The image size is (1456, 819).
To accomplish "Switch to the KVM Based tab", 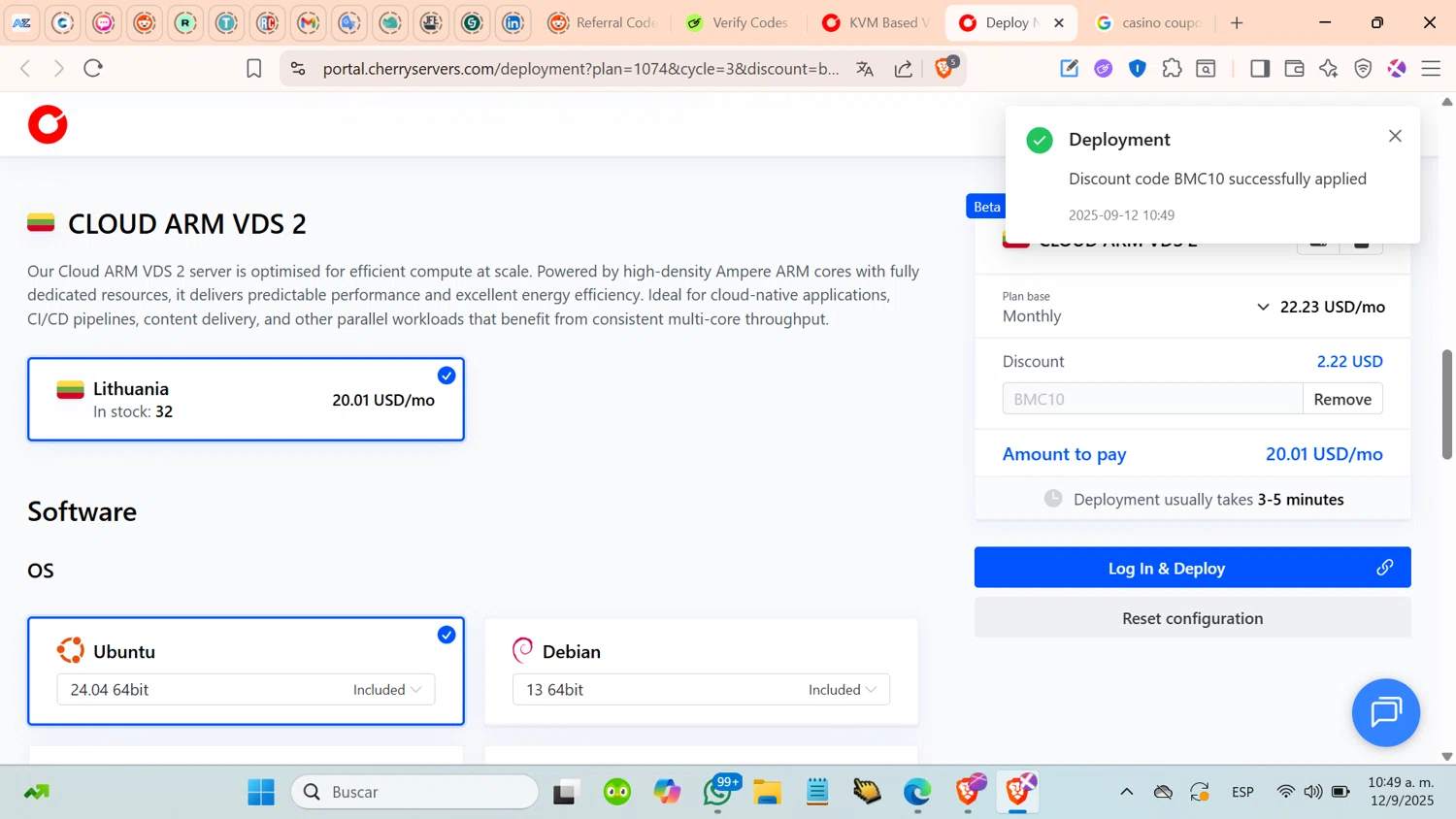I will 875,22.
